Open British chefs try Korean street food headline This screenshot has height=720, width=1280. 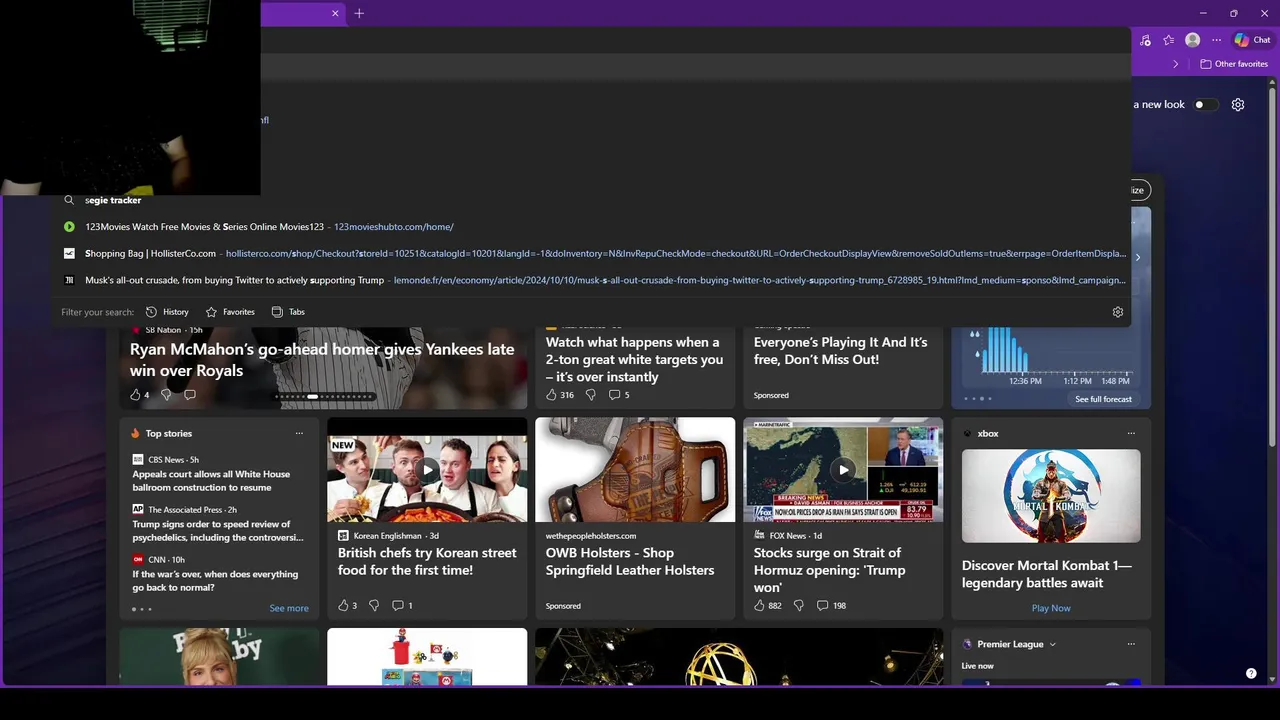[x=427, y=561]
